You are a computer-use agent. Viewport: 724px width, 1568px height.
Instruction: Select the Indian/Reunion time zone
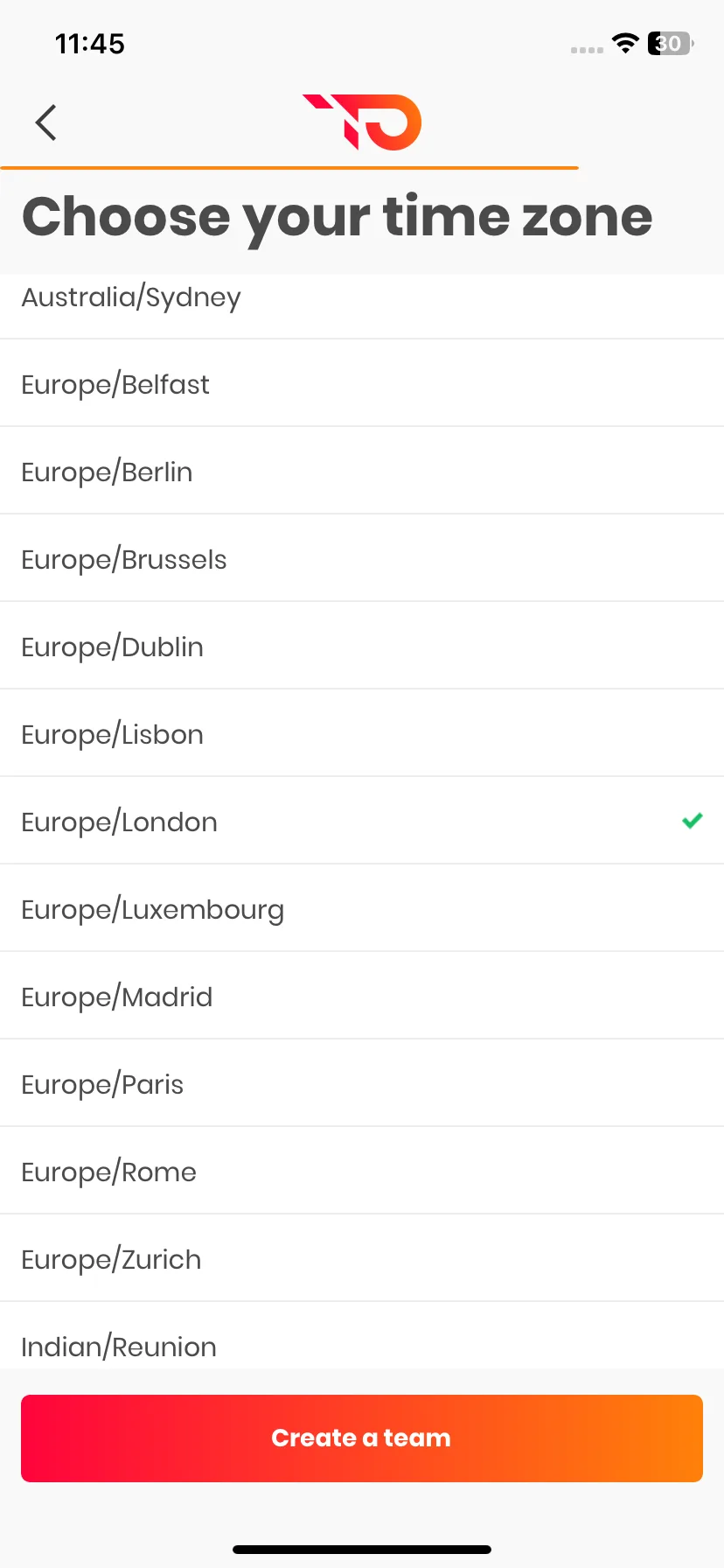(362, 1336)
